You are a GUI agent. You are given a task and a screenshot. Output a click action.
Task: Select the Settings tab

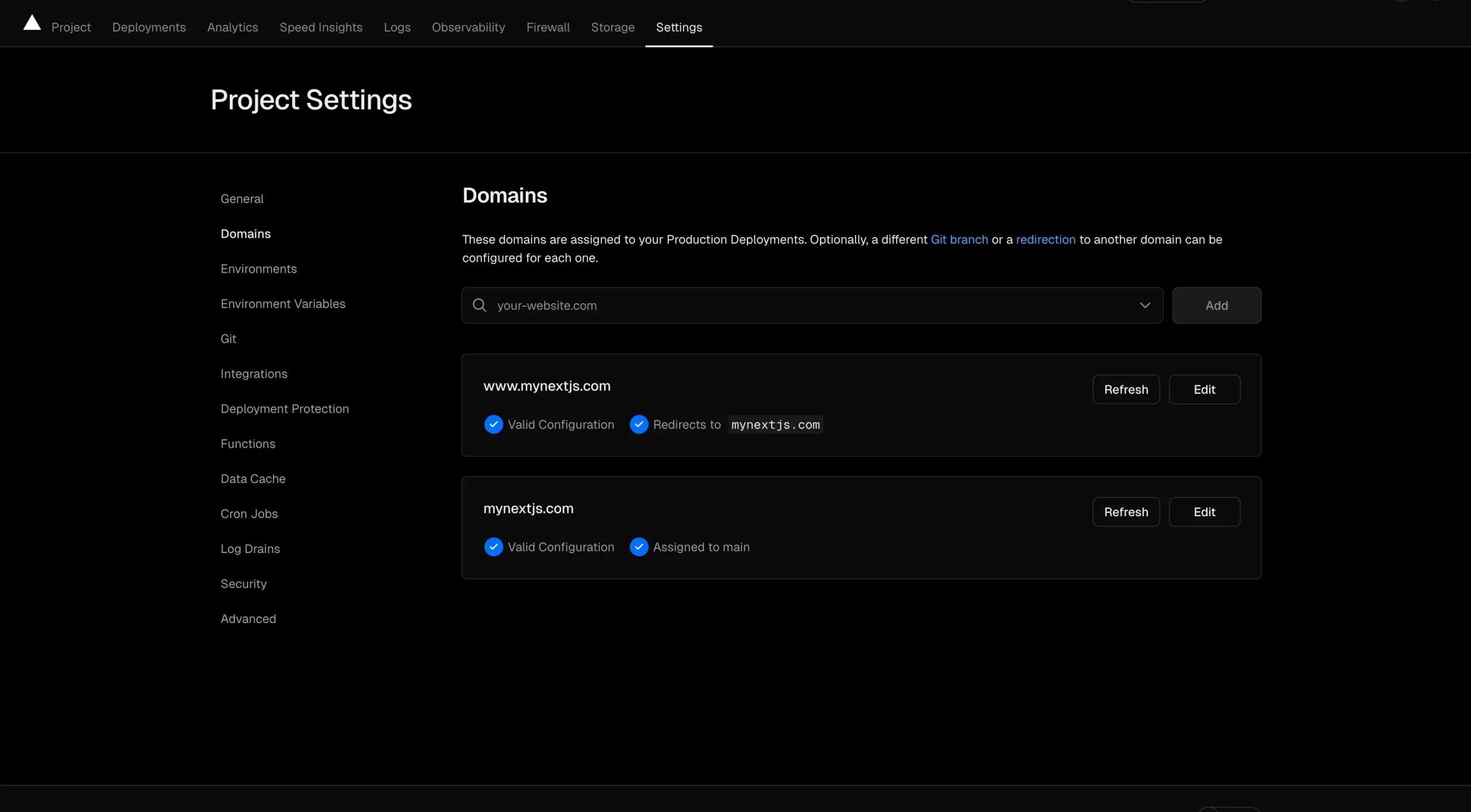679,27
